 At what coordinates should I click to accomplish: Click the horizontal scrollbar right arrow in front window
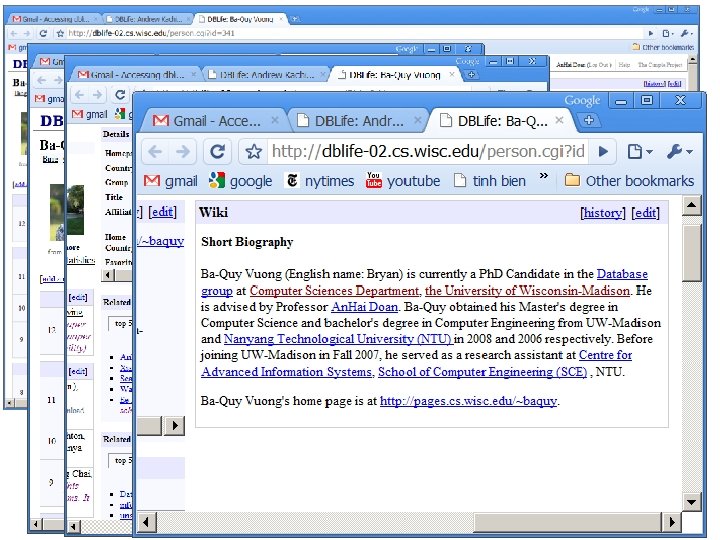pyautogui.click(x=671, y=522)
